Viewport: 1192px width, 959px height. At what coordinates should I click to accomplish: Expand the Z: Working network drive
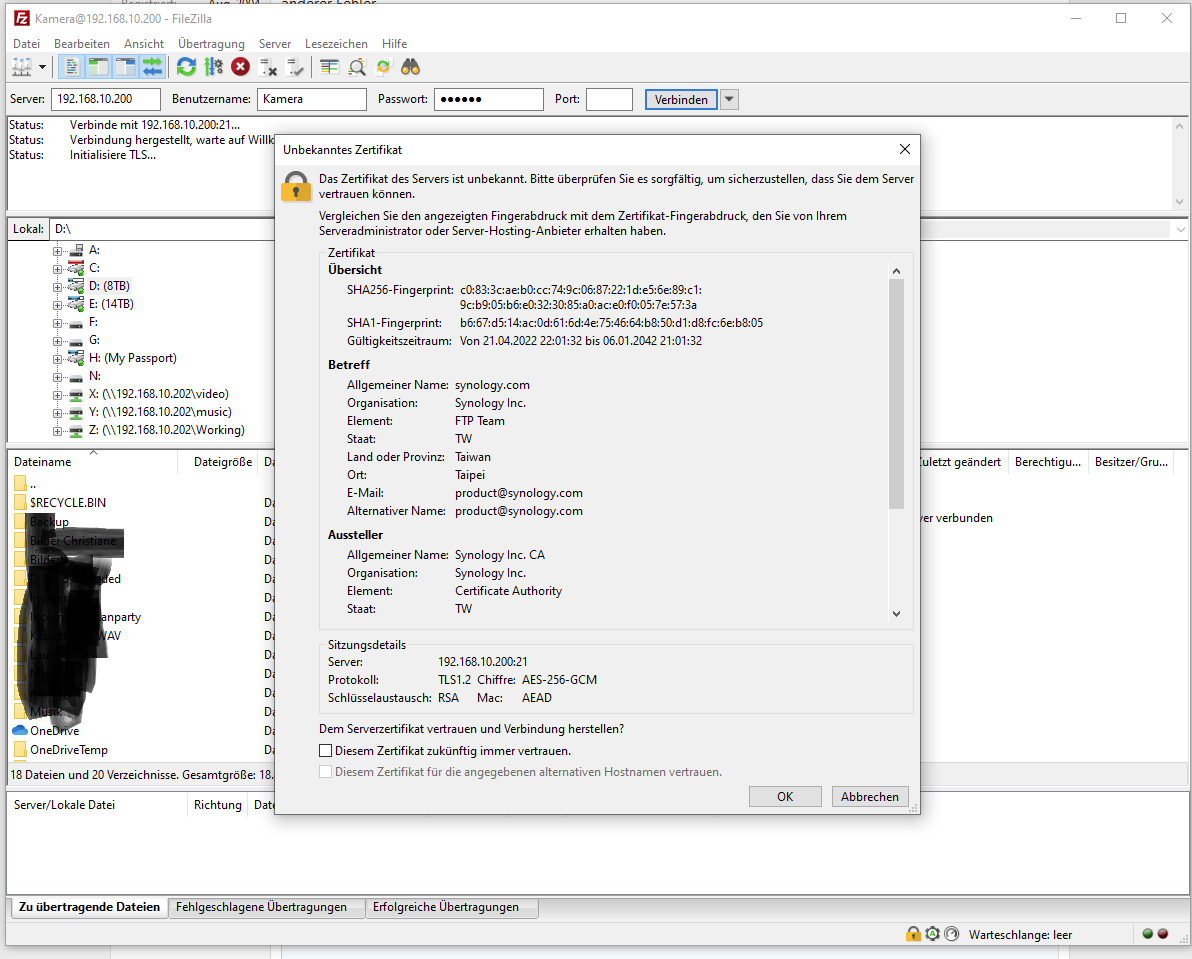coord(58,431)
